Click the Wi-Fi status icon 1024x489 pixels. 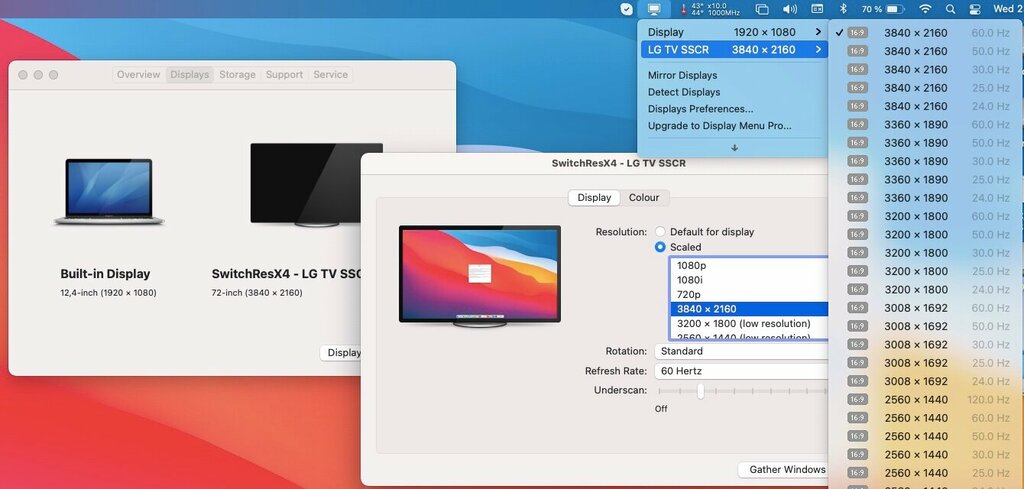pos(925,9)
